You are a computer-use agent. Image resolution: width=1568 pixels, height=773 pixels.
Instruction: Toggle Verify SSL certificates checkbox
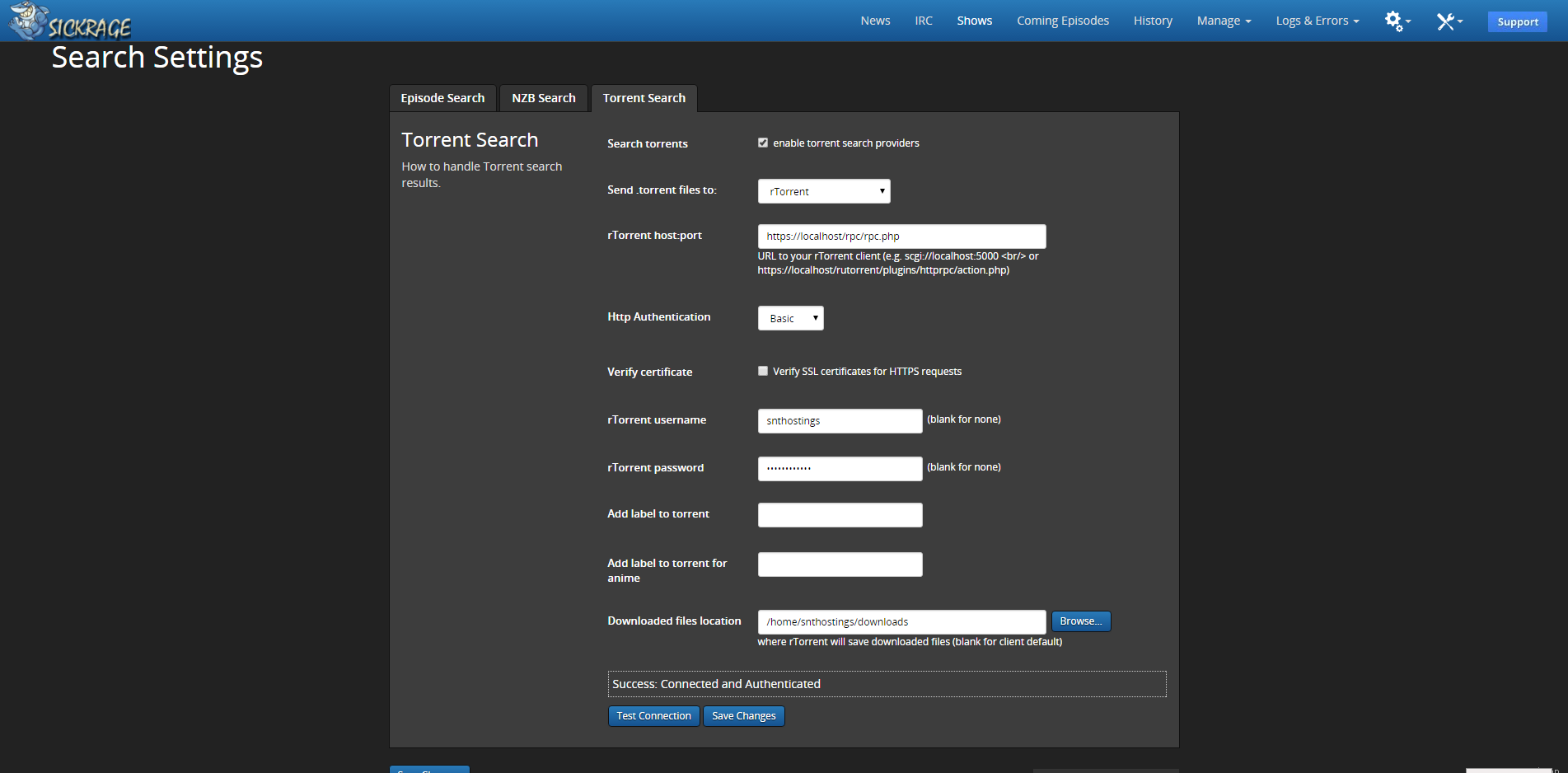pyautogui.click(x=763, y=371)
